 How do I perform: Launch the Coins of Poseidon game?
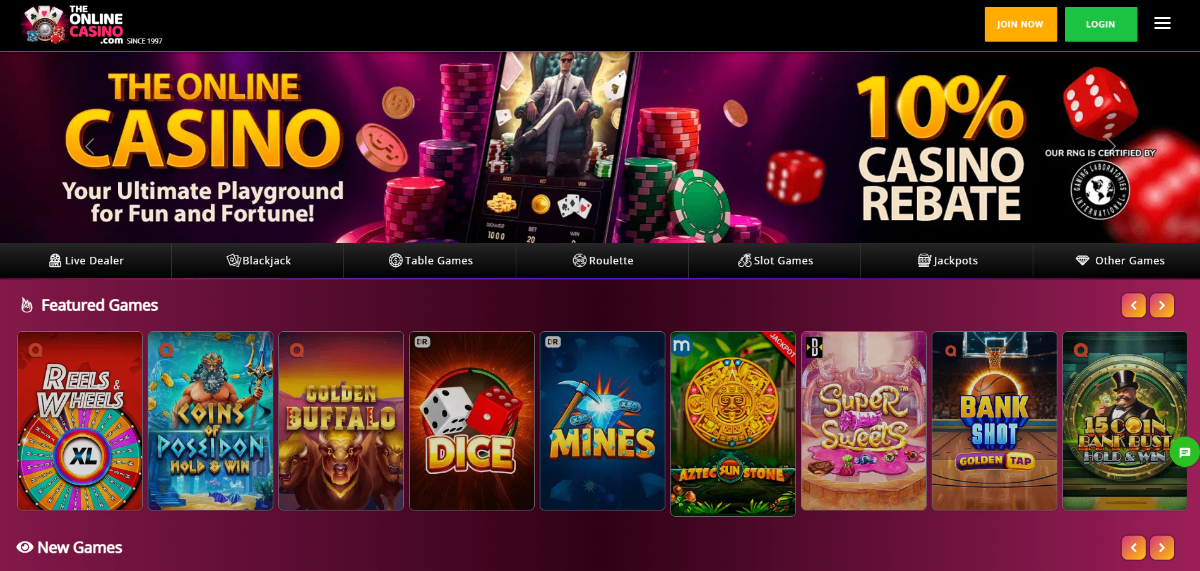(211, 421)
